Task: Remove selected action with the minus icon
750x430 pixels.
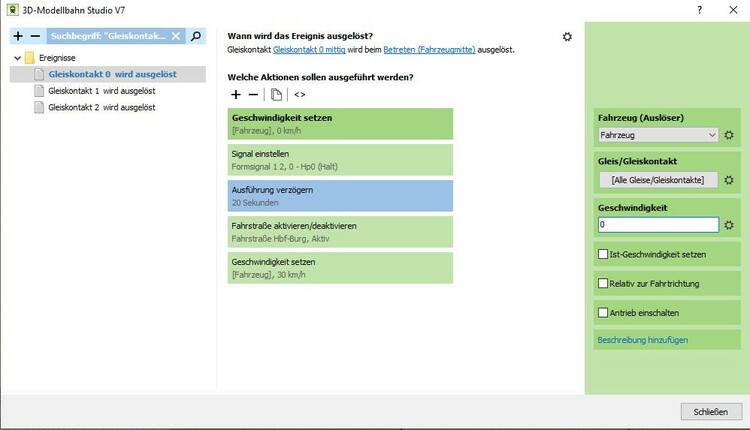Action: point(253,95)
